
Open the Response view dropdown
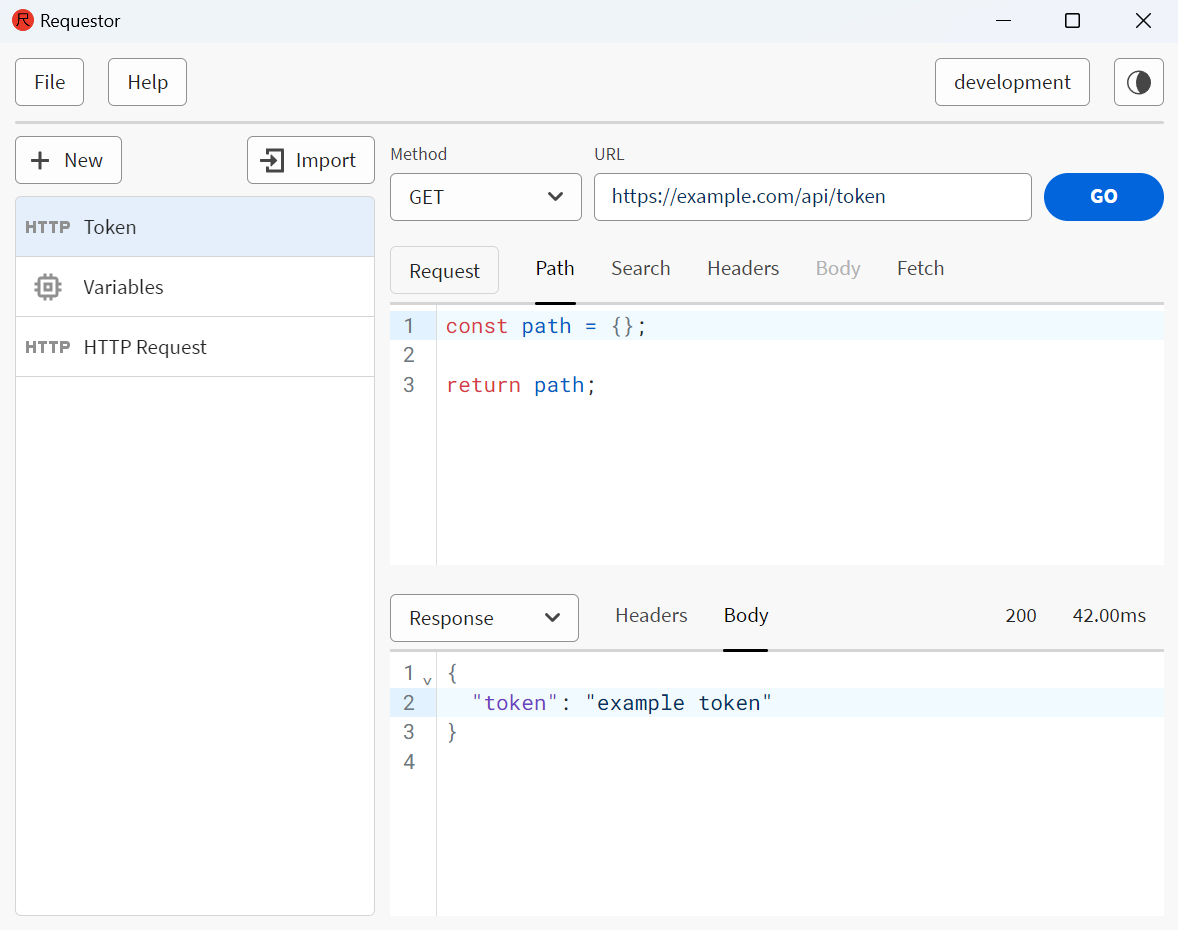484,618
